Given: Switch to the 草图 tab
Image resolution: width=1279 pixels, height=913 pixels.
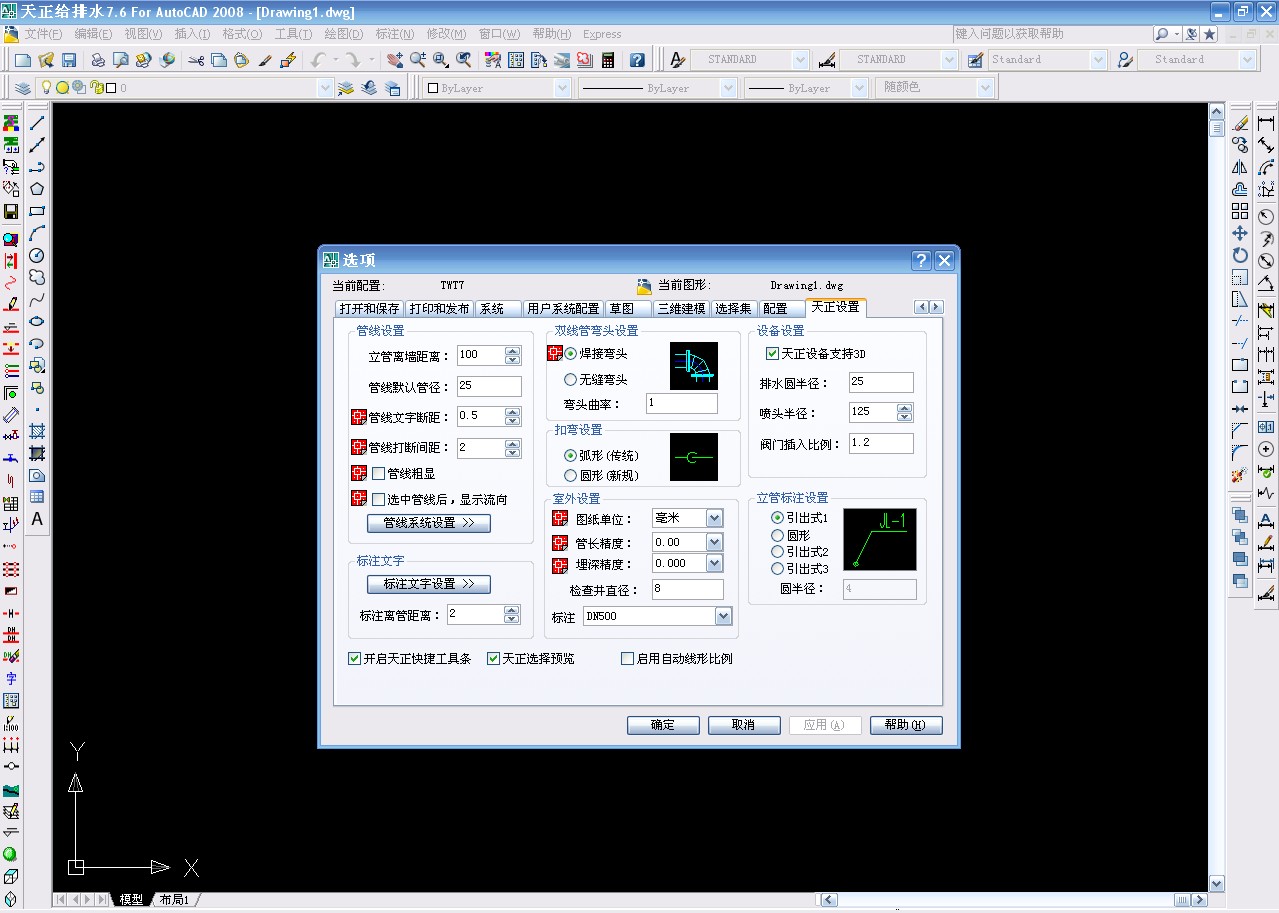Looking at the screenshot, I should click(x=621, y=308).
